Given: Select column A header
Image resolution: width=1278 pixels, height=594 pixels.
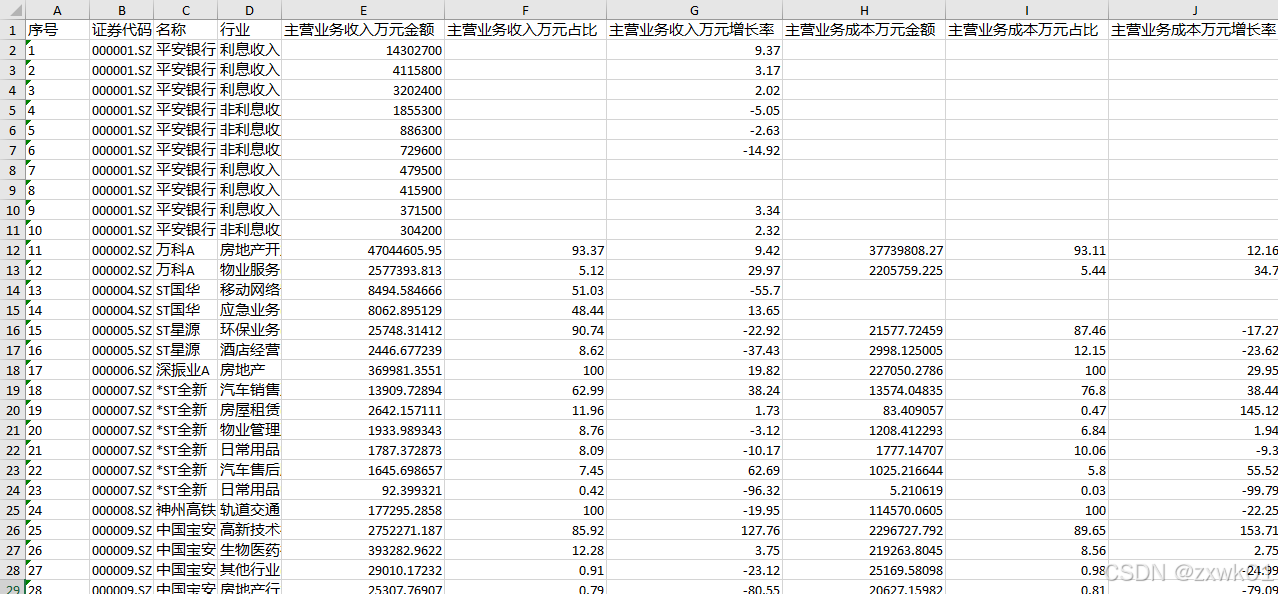Looking at the screenshot, I should pyautogui.click(x=57, y=9).
